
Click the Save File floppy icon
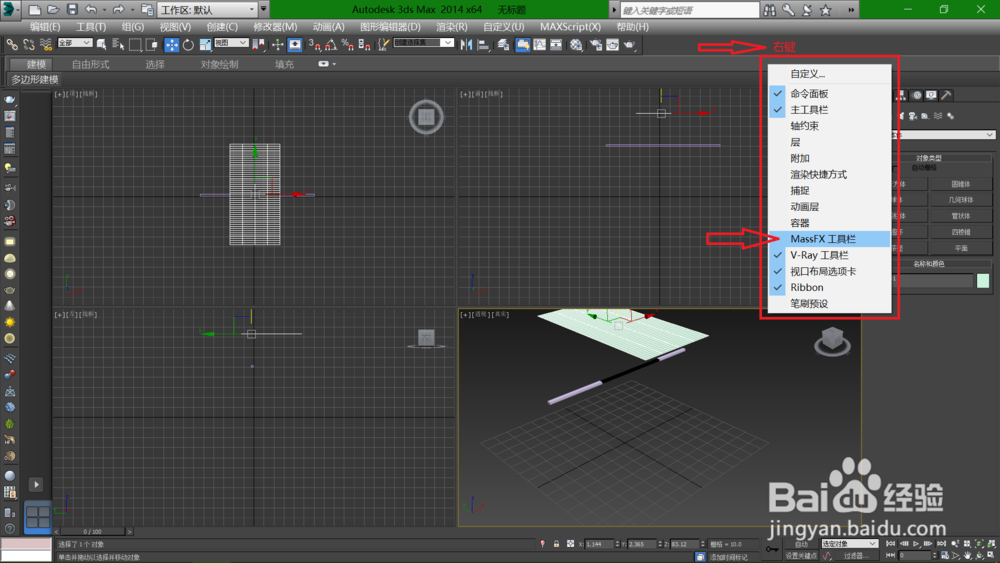coord(71,10)
